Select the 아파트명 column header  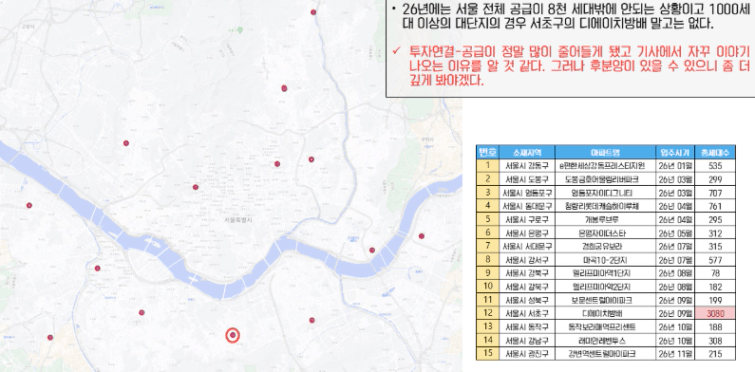(x=605, y=152)
